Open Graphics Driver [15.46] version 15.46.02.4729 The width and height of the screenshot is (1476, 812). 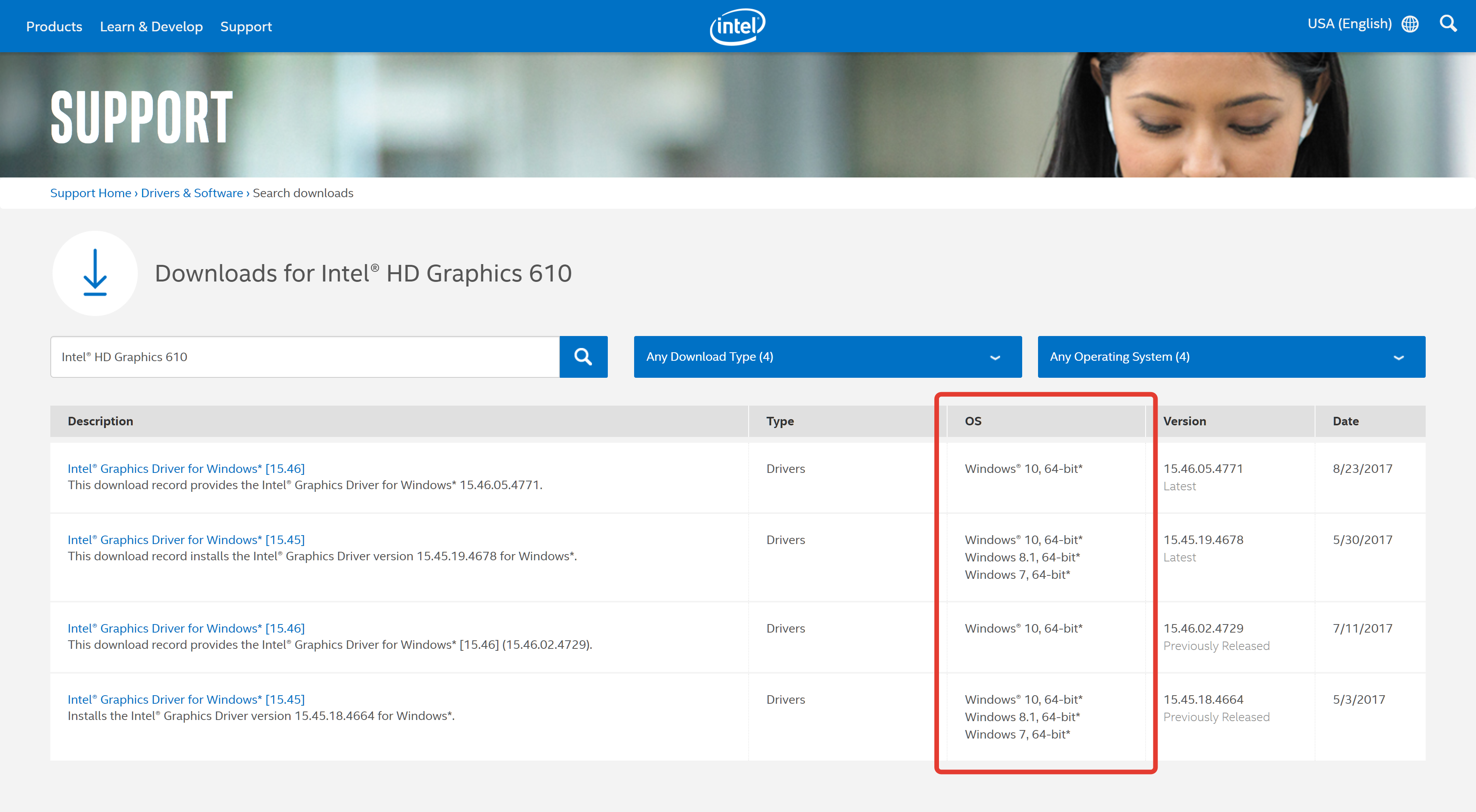click(186, 628)
